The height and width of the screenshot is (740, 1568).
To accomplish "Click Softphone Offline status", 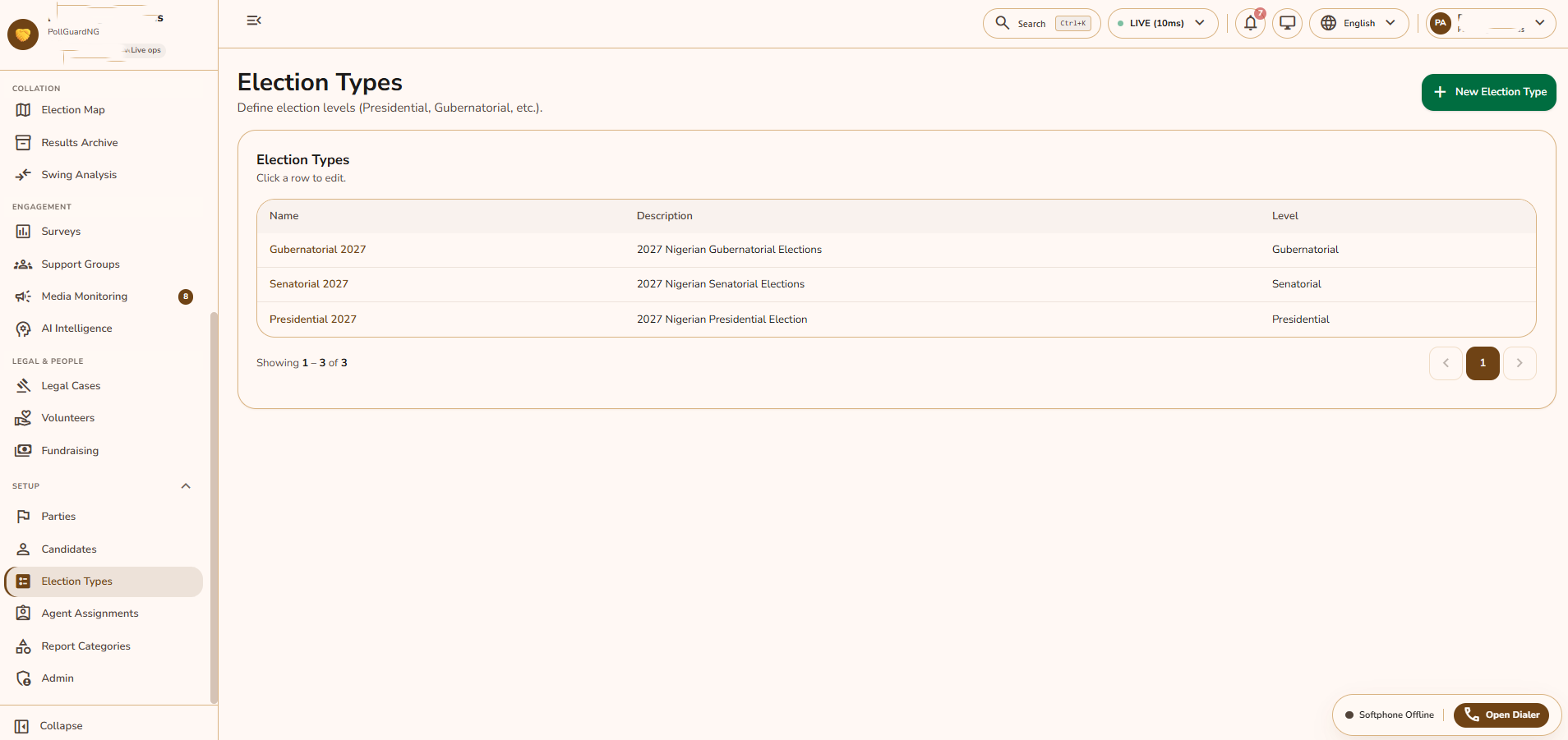I will [x=1390, y=715].
